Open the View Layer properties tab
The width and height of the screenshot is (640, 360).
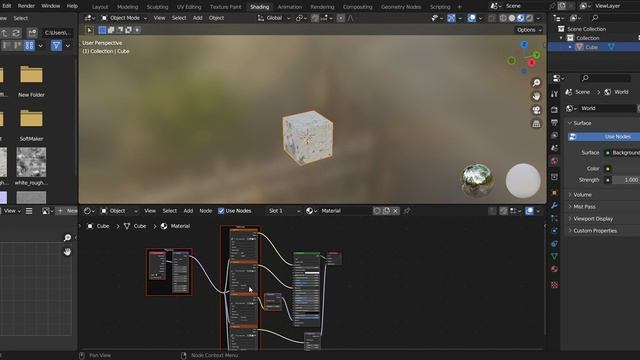pyautogui.click(x=554, y=135)
